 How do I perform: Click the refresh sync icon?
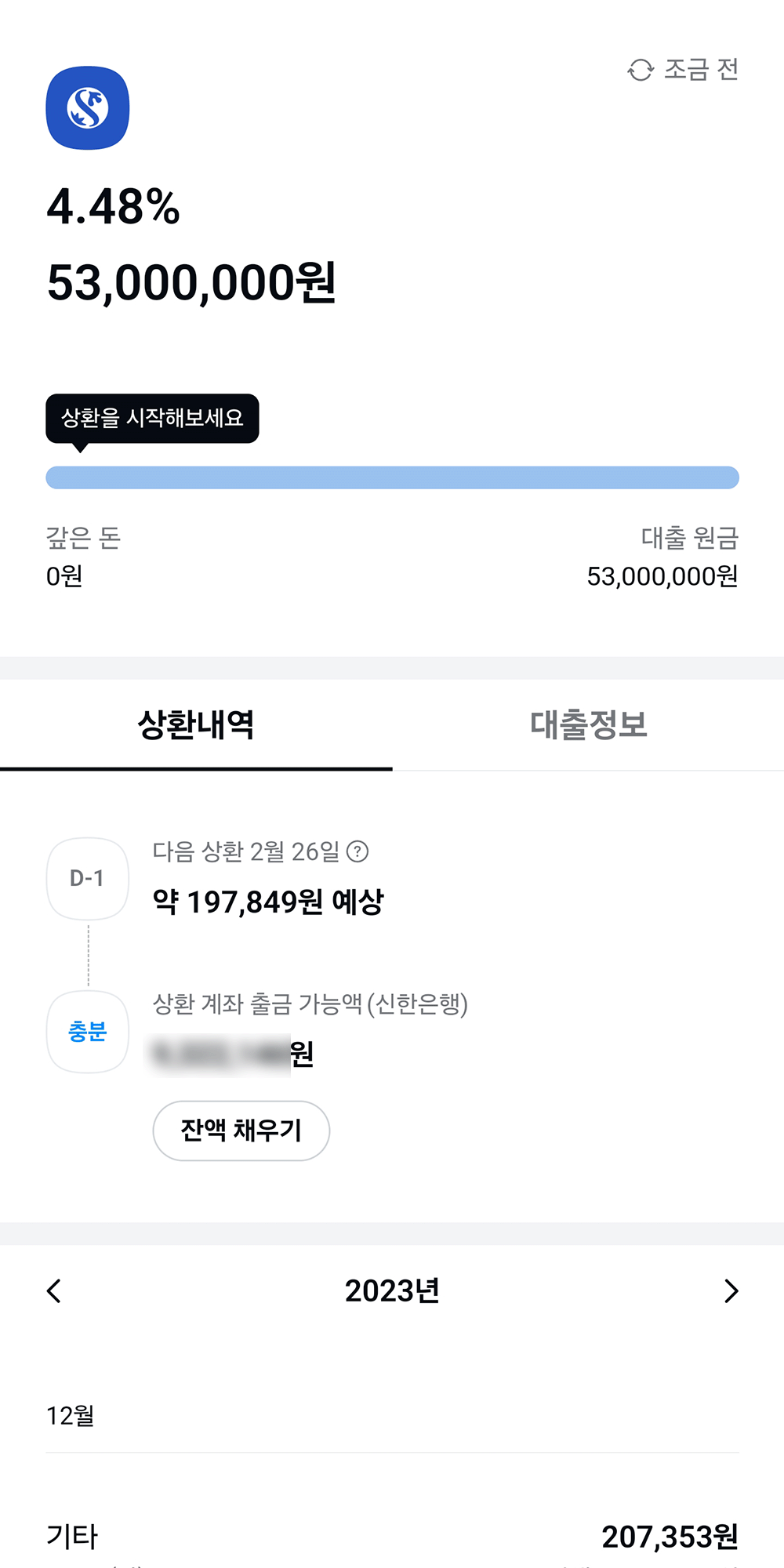point(641,71)
